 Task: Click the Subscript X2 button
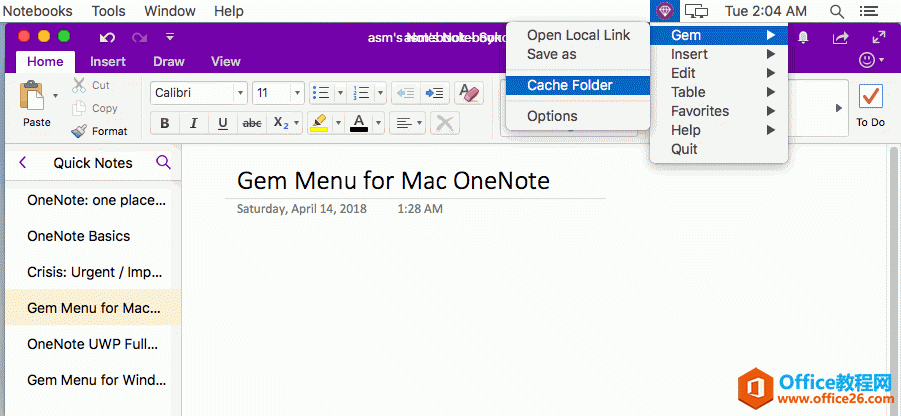[280, 123]
